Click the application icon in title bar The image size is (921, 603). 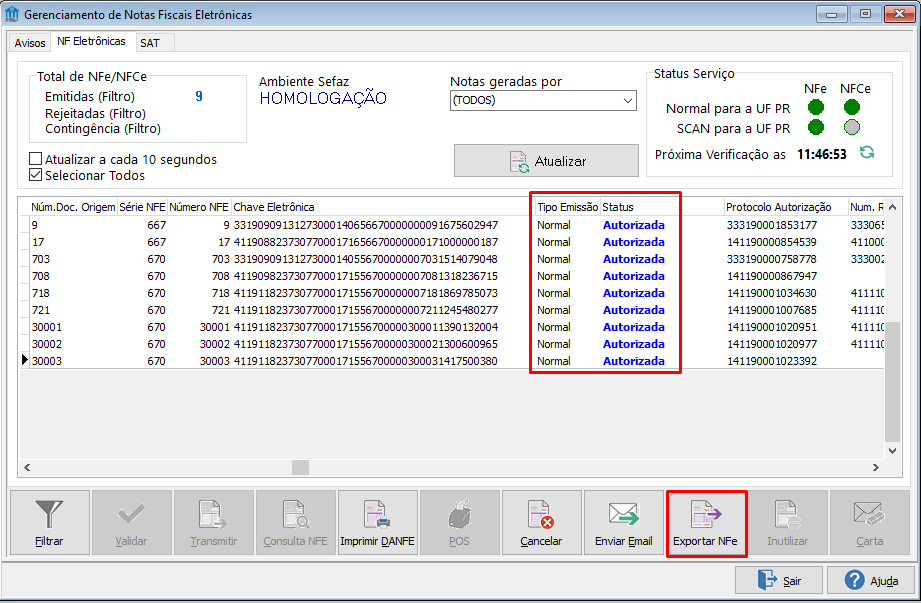point(12,14)
